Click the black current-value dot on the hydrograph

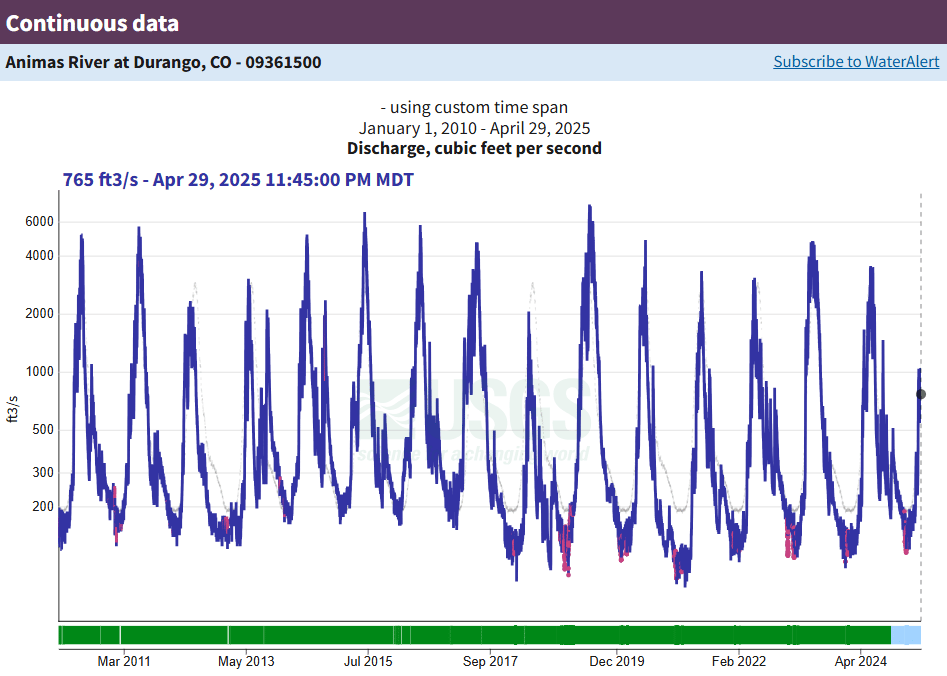click(921, 394)
